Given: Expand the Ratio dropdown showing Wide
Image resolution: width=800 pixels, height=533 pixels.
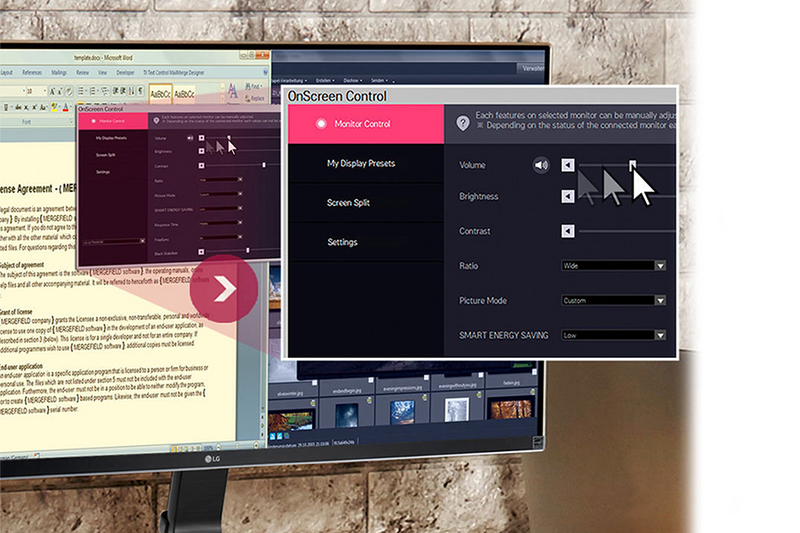Looking at the screenshot, I should tap(614, 266).
